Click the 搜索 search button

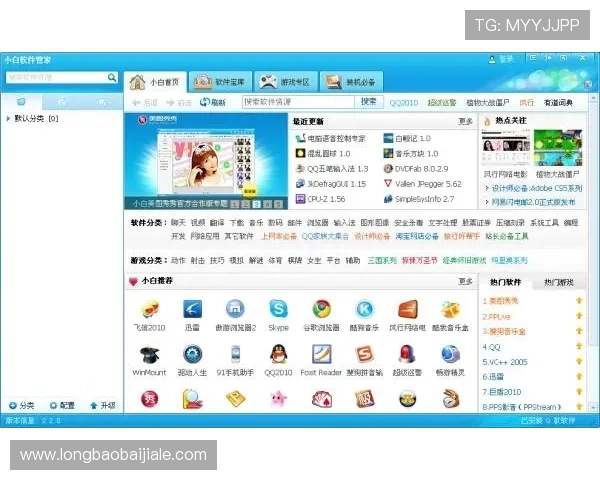368,102
